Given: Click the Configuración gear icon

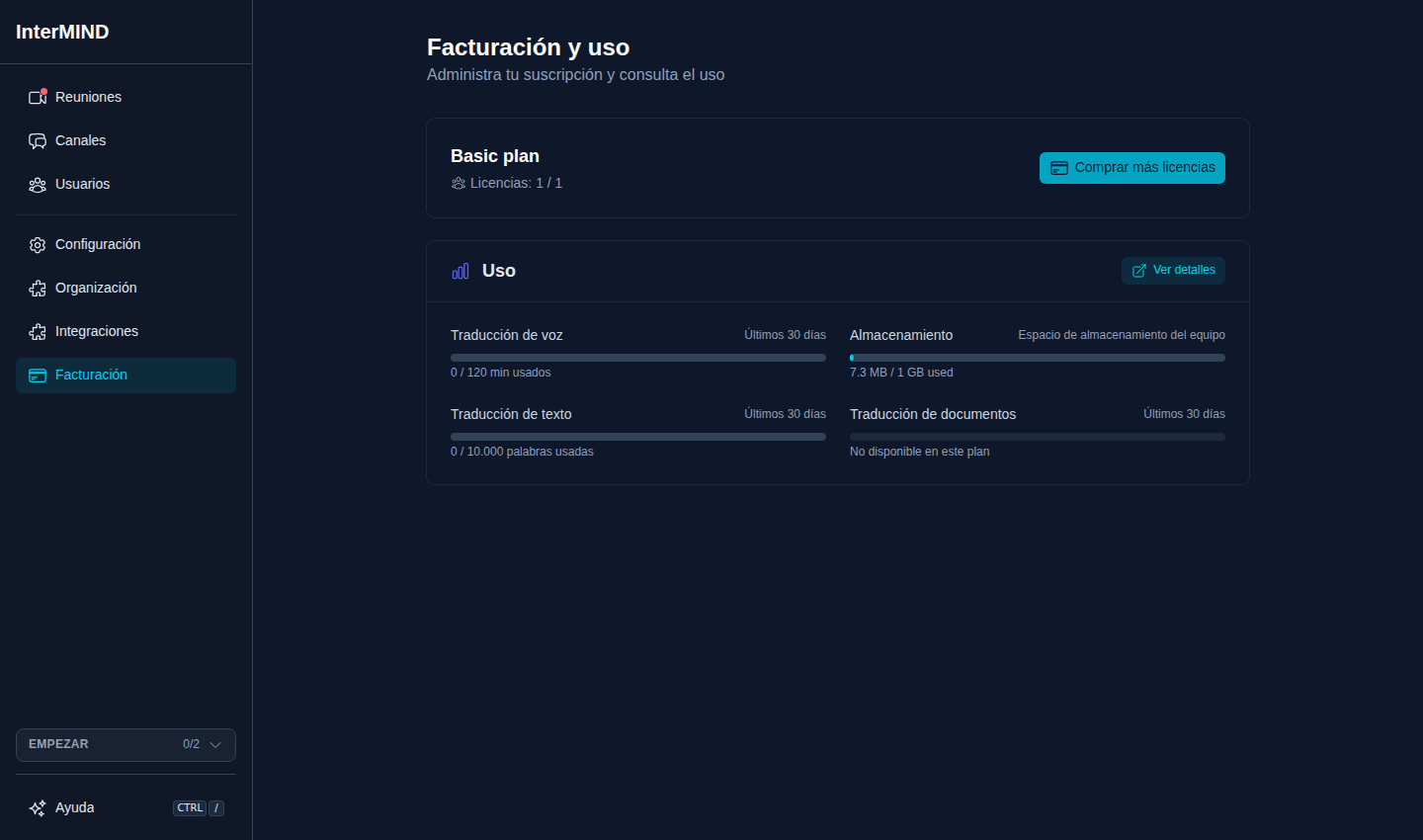Looking at the screenshot, I should pos(38,244).
